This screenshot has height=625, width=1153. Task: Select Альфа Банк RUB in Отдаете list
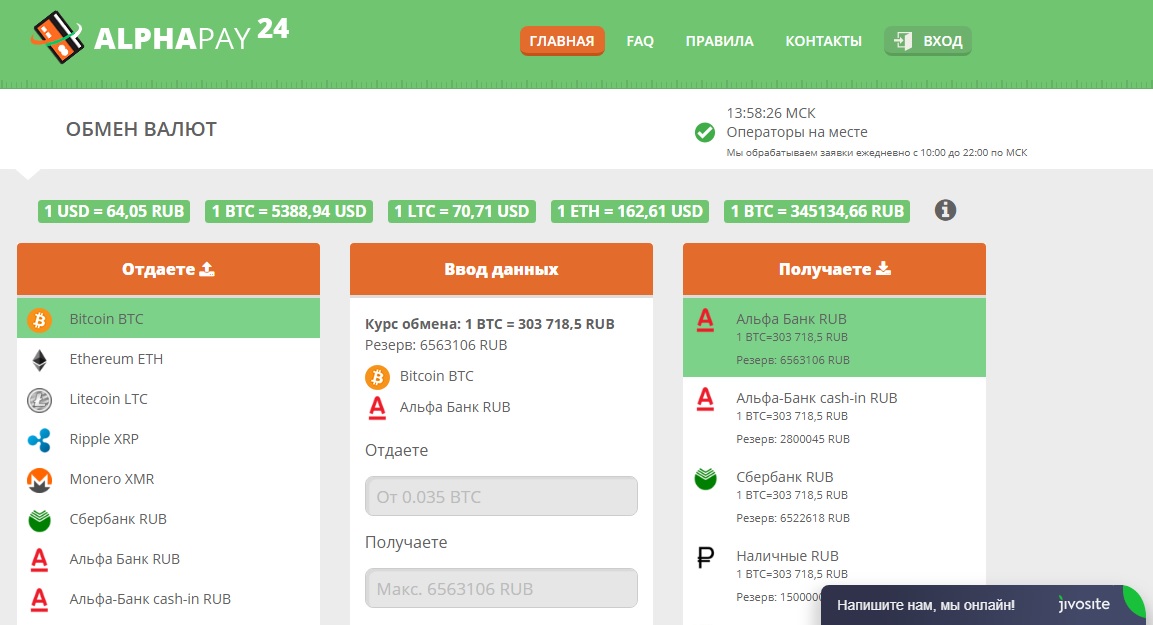168,559
